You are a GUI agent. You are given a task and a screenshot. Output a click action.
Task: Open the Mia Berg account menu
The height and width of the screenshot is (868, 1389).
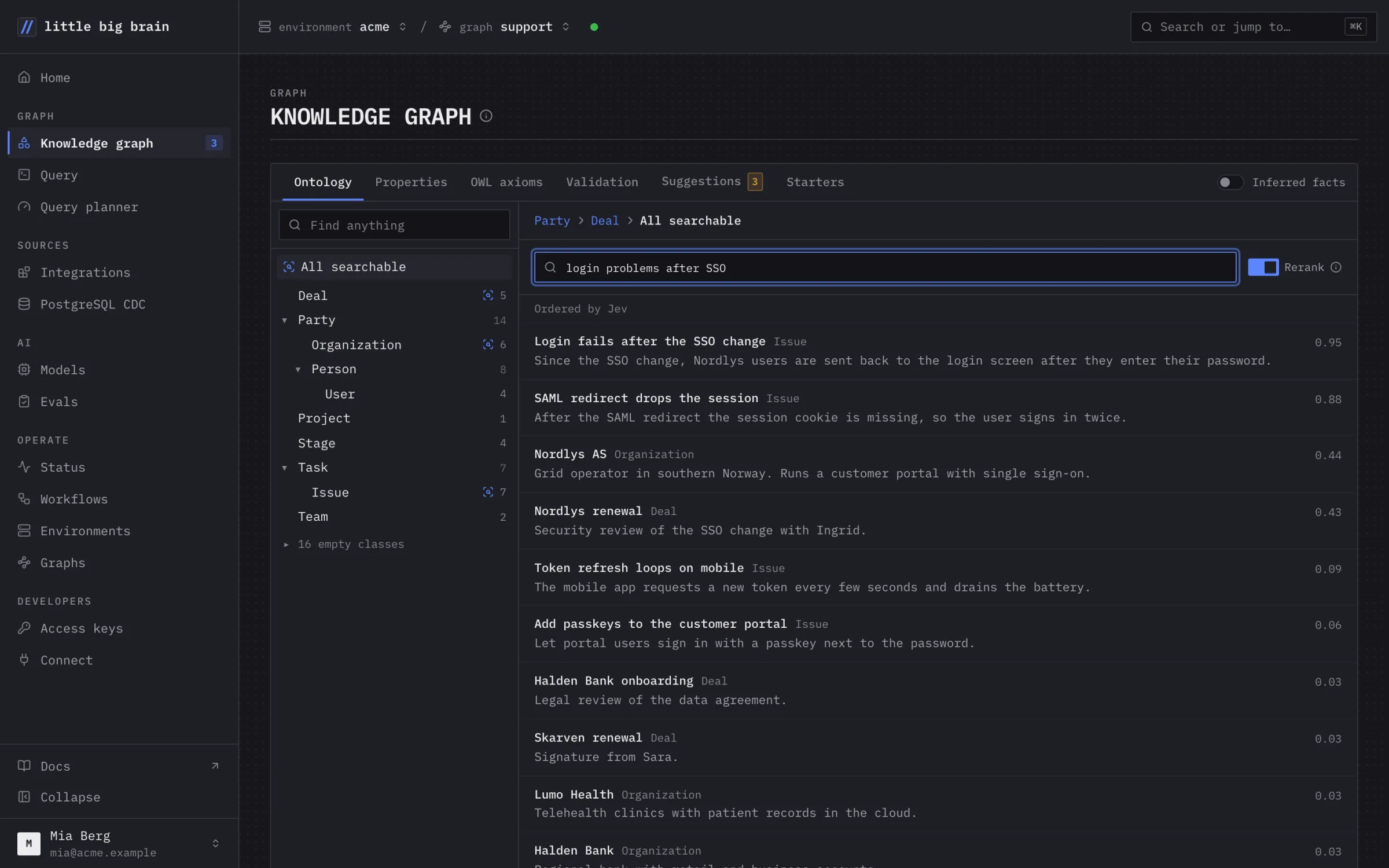tap(119, 843)
